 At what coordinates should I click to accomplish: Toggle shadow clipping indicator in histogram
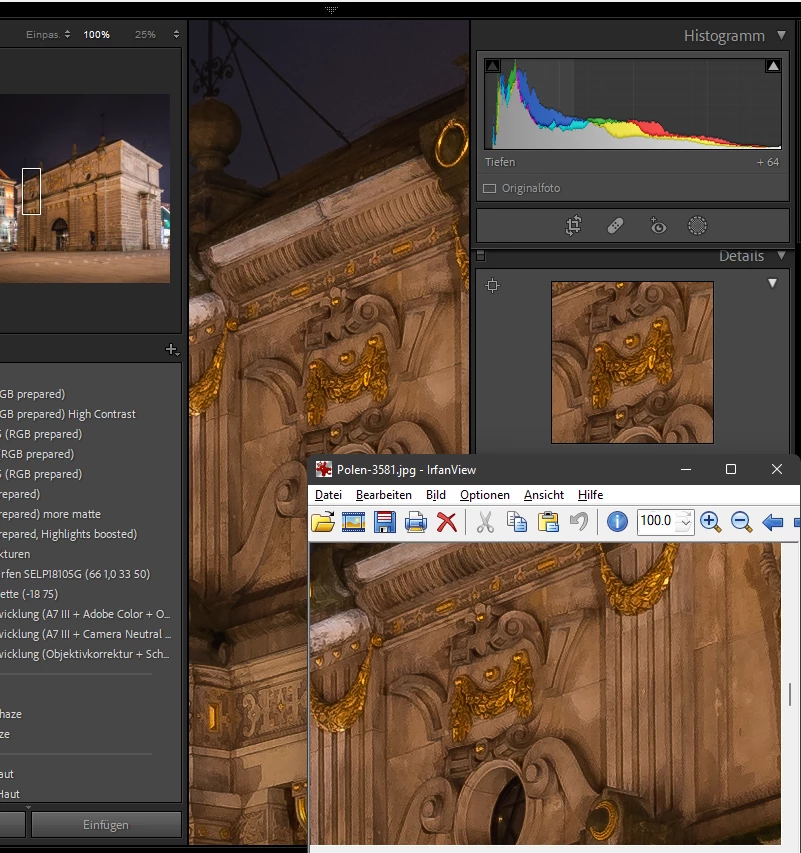coord(492,66)
